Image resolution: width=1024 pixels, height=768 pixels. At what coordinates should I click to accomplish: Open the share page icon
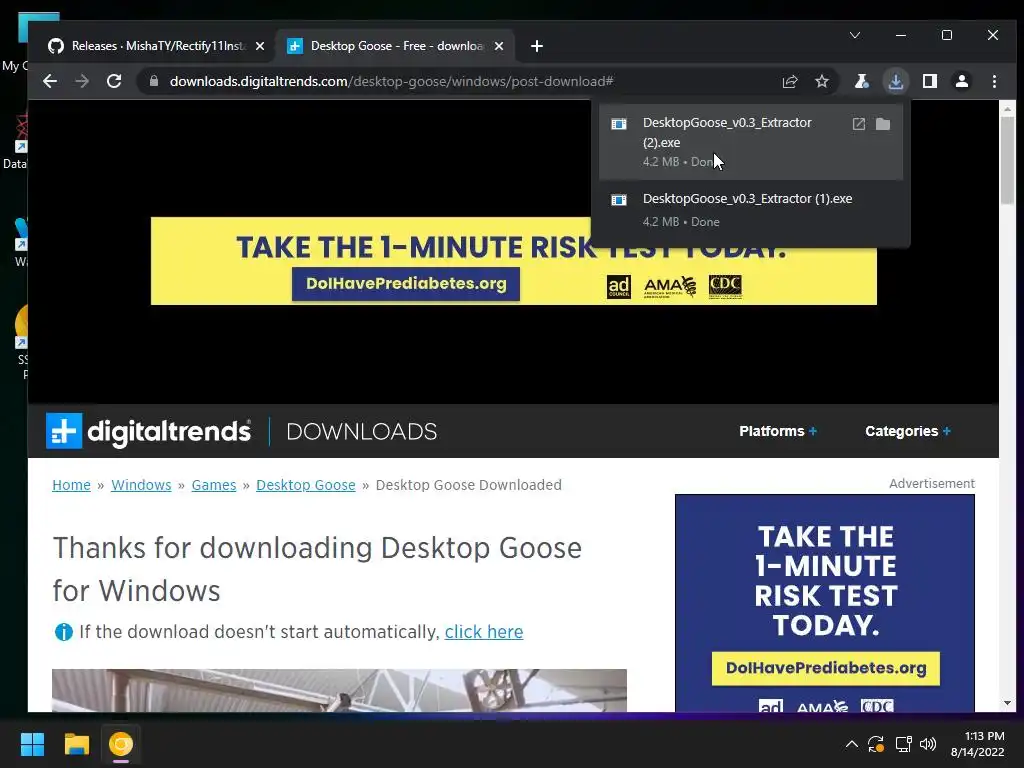click(x=790, y=81)
